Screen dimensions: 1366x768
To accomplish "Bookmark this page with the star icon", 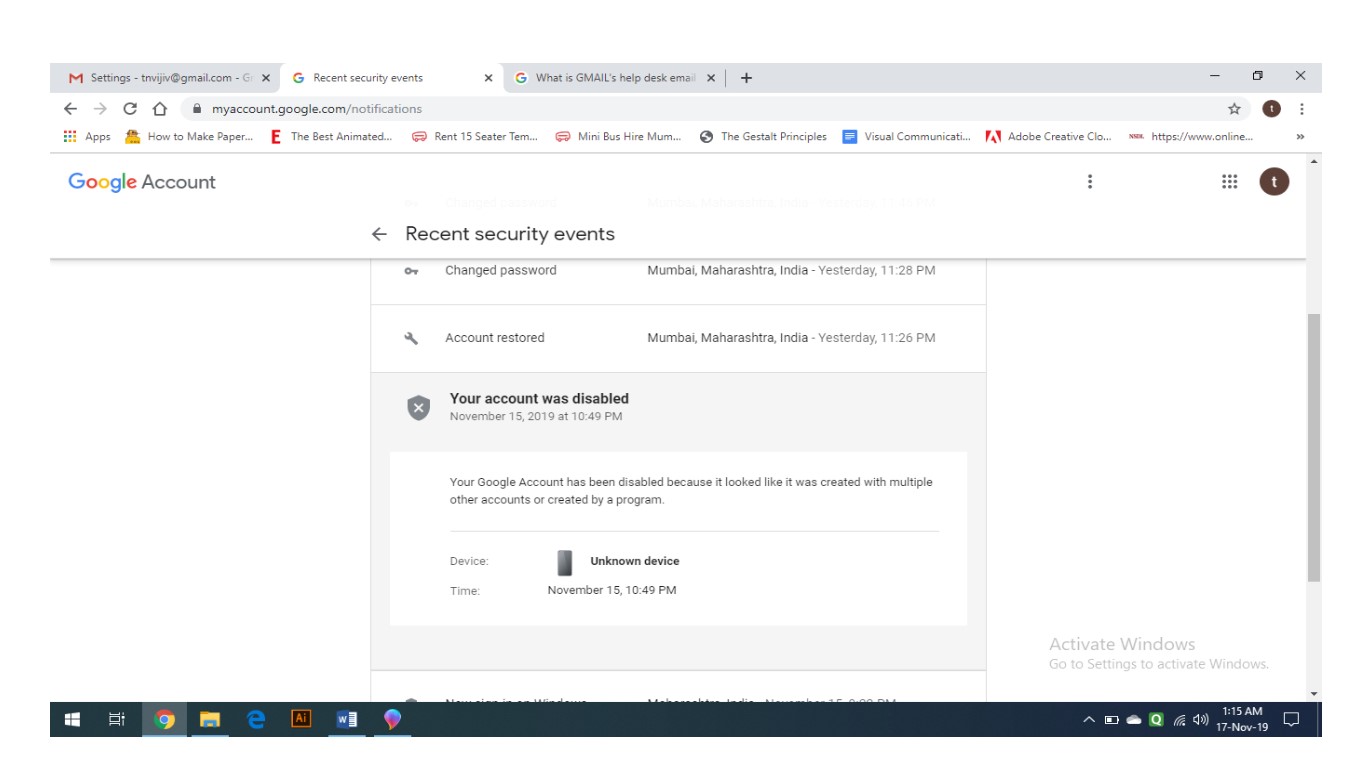I will [x=1234, y=108].
